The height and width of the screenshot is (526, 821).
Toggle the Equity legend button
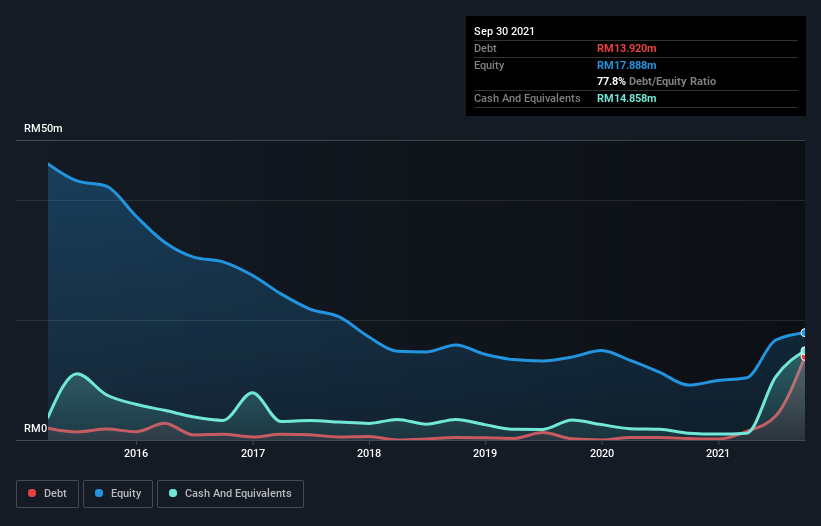(x=118, y=494)
